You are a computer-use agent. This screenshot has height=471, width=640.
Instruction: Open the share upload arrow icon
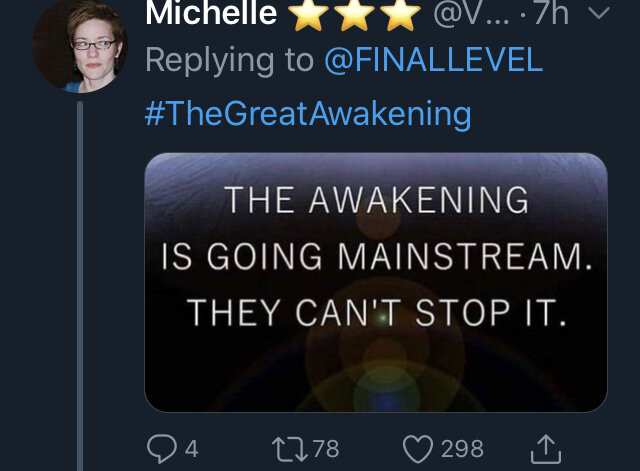click(x=546, y=449)
